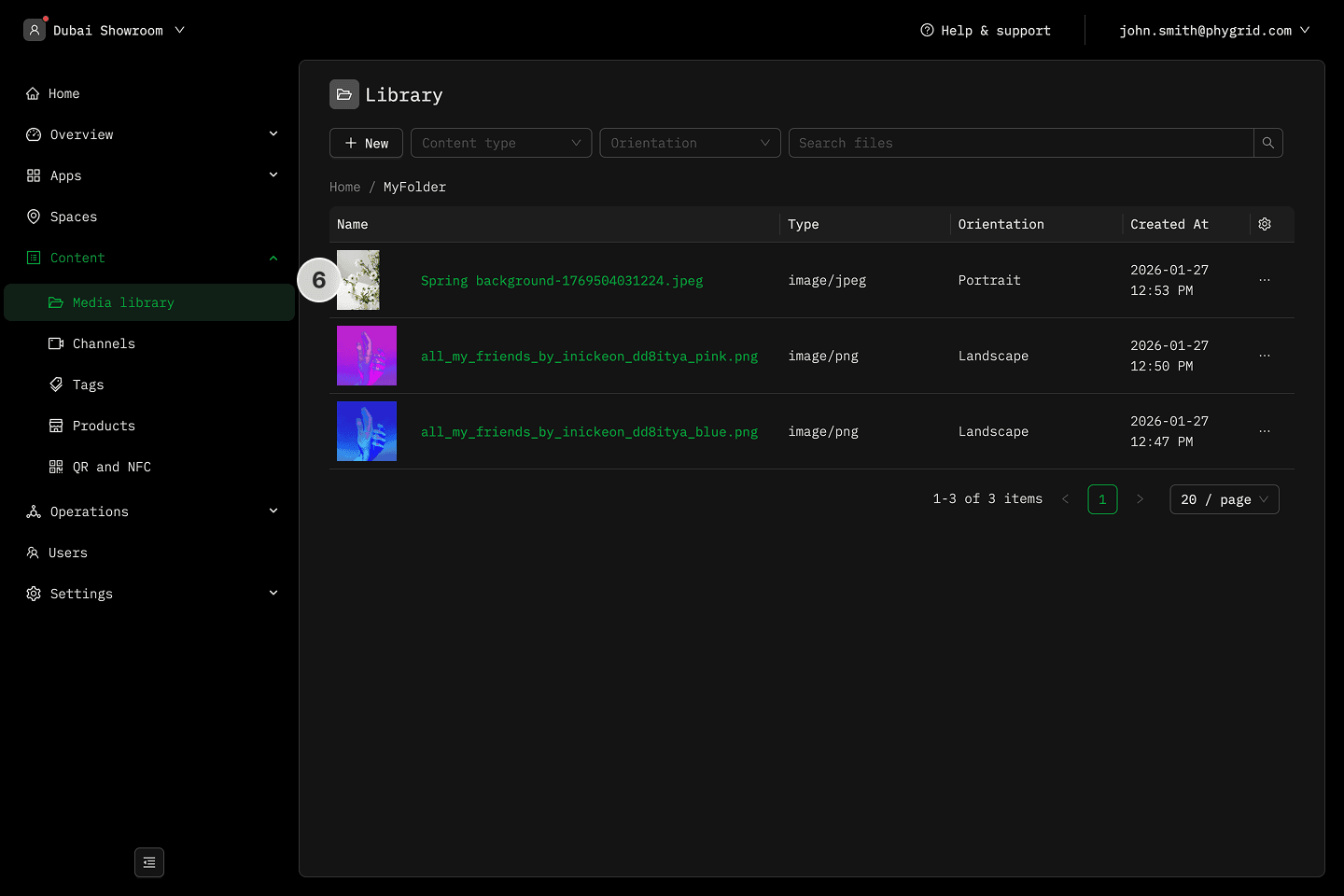Go to Channels in the sidebar
The width and height of the screenshot is (1344, 896).
[104, 343]
